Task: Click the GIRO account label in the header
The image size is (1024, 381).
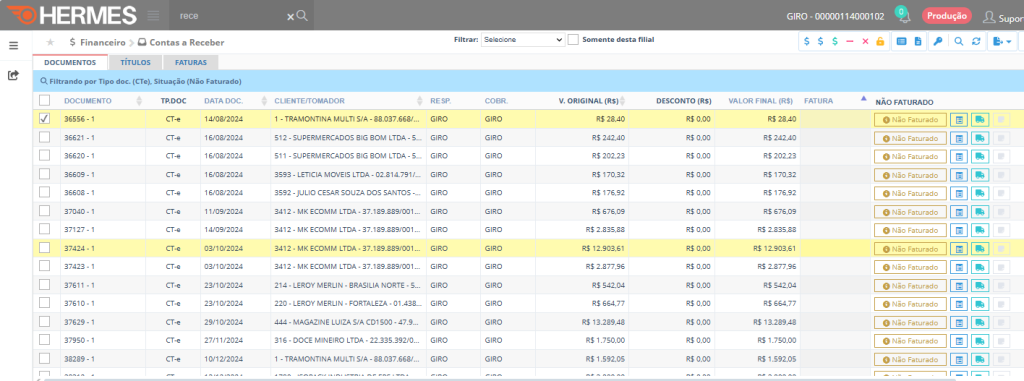Action: point(835,16)
